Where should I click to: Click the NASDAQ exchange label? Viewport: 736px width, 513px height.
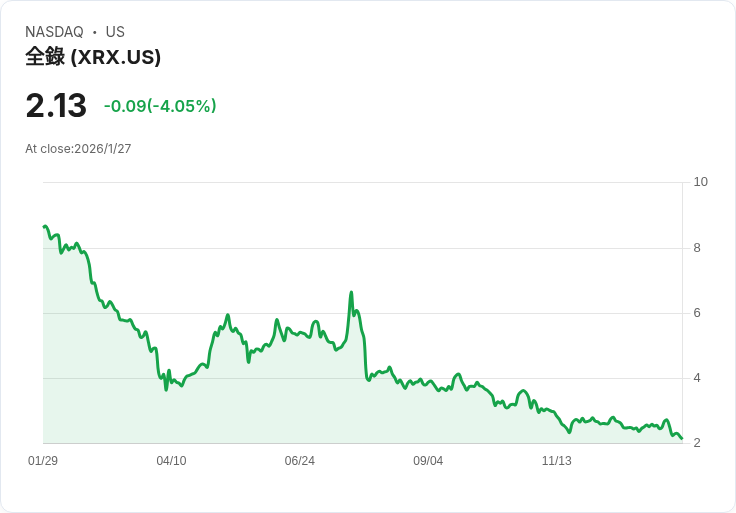[54, 32]
